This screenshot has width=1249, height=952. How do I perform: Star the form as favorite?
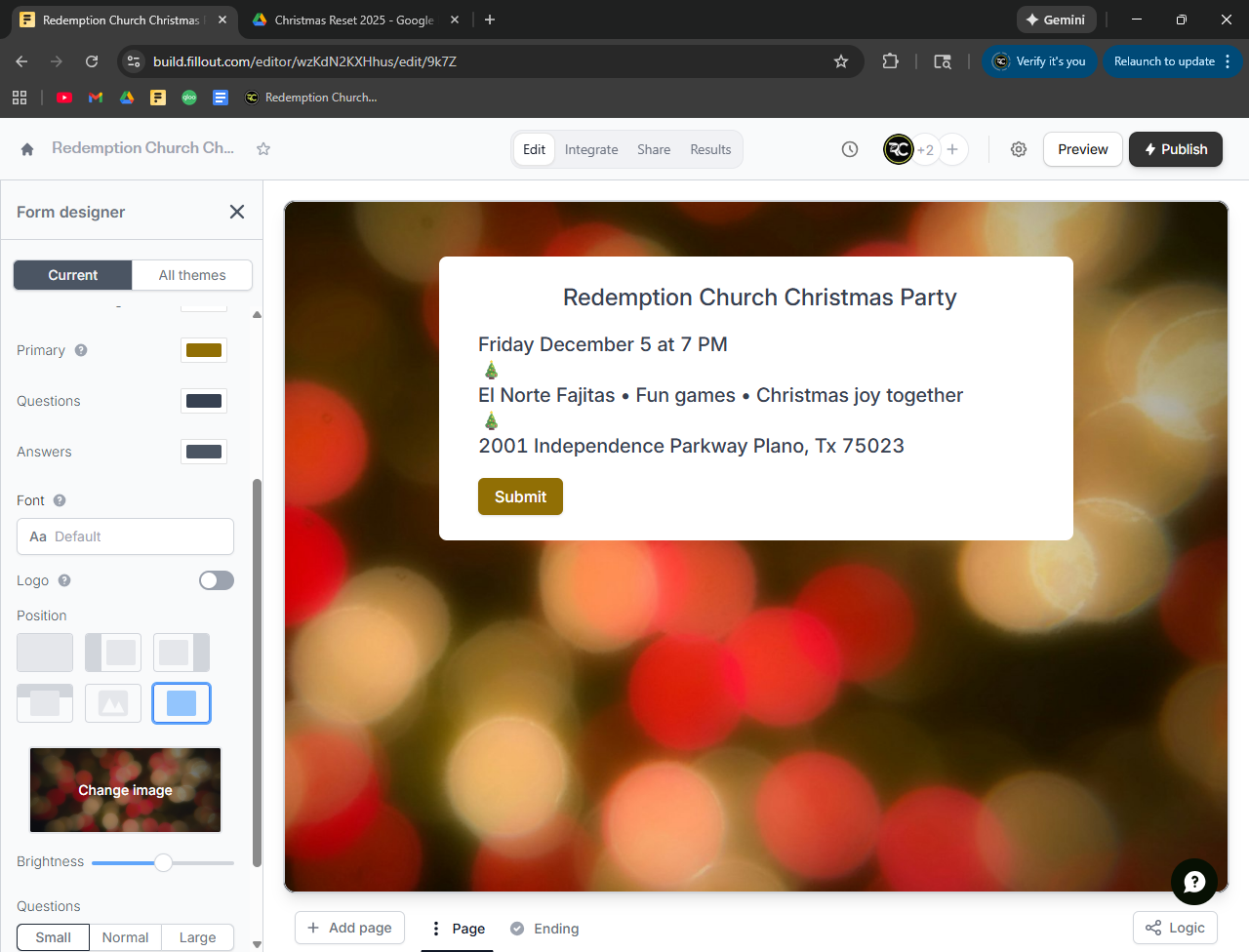(263, 149)
